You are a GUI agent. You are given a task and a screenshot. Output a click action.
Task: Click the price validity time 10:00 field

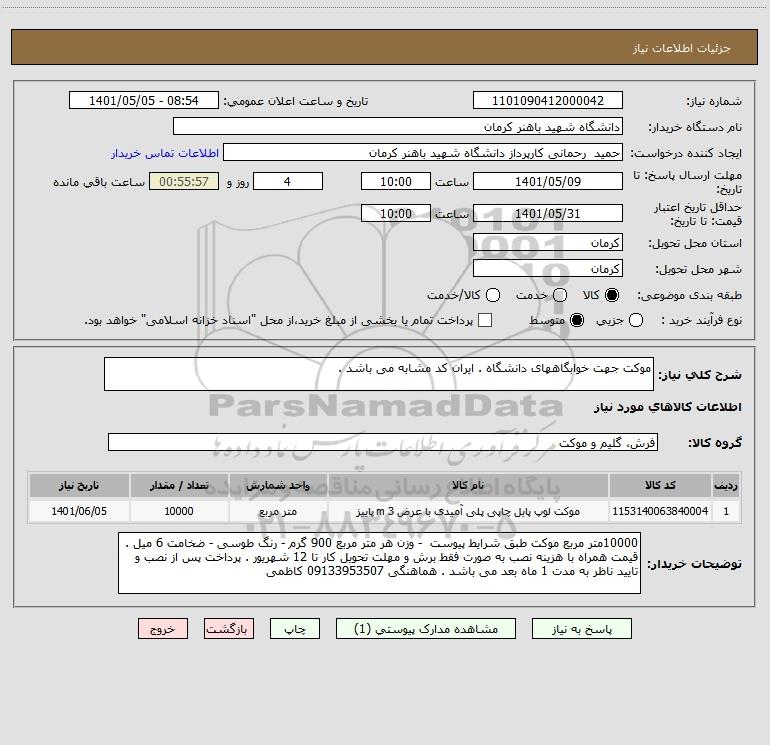(x=396, y=213)
